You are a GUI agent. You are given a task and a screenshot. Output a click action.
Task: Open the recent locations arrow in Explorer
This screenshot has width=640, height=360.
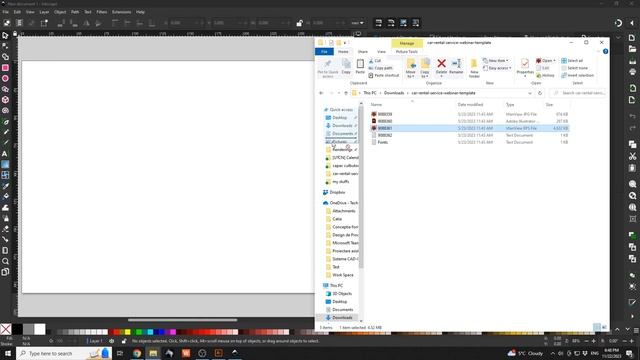(x=339, y=93)
